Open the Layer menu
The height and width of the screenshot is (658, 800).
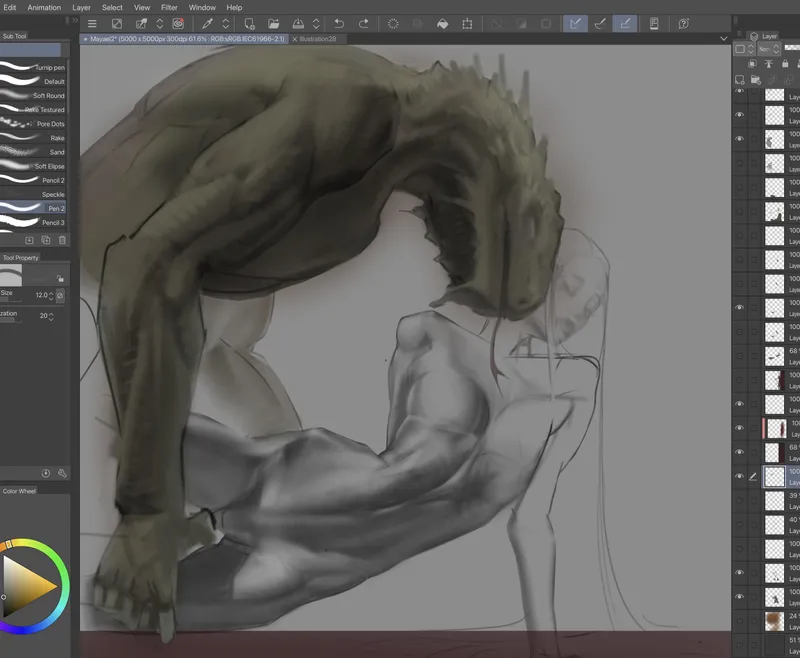81,8
